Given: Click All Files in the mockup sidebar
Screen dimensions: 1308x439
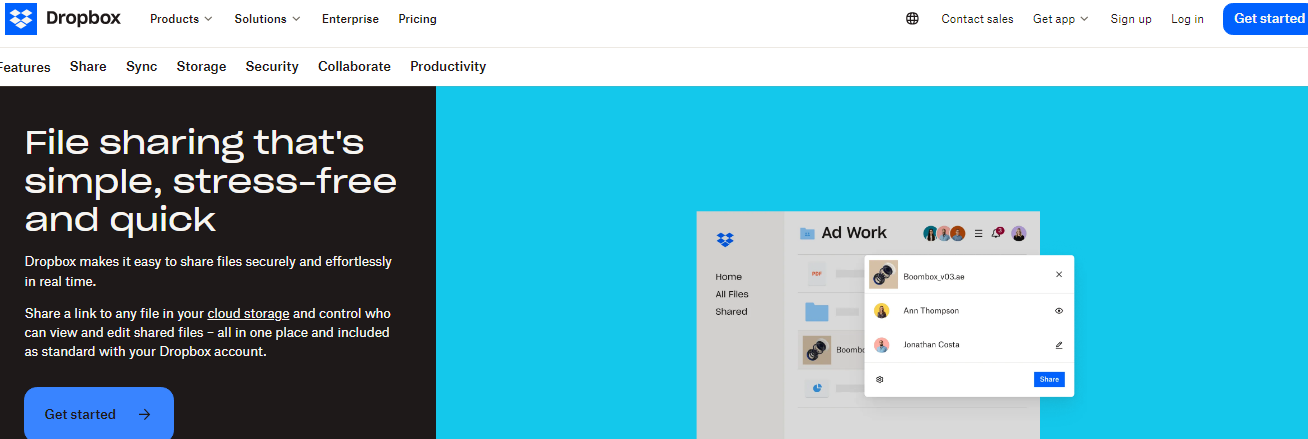Looking at the screenshot, I should tap(732, 294).
